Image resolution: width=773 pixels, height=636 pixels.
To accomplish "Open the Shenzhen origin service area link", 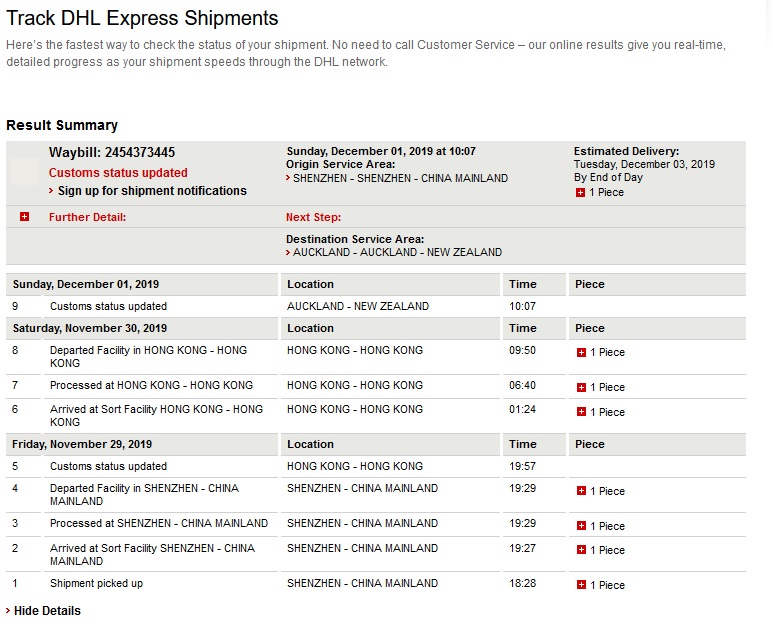I will pyautogui.click(x=400, y=178).
